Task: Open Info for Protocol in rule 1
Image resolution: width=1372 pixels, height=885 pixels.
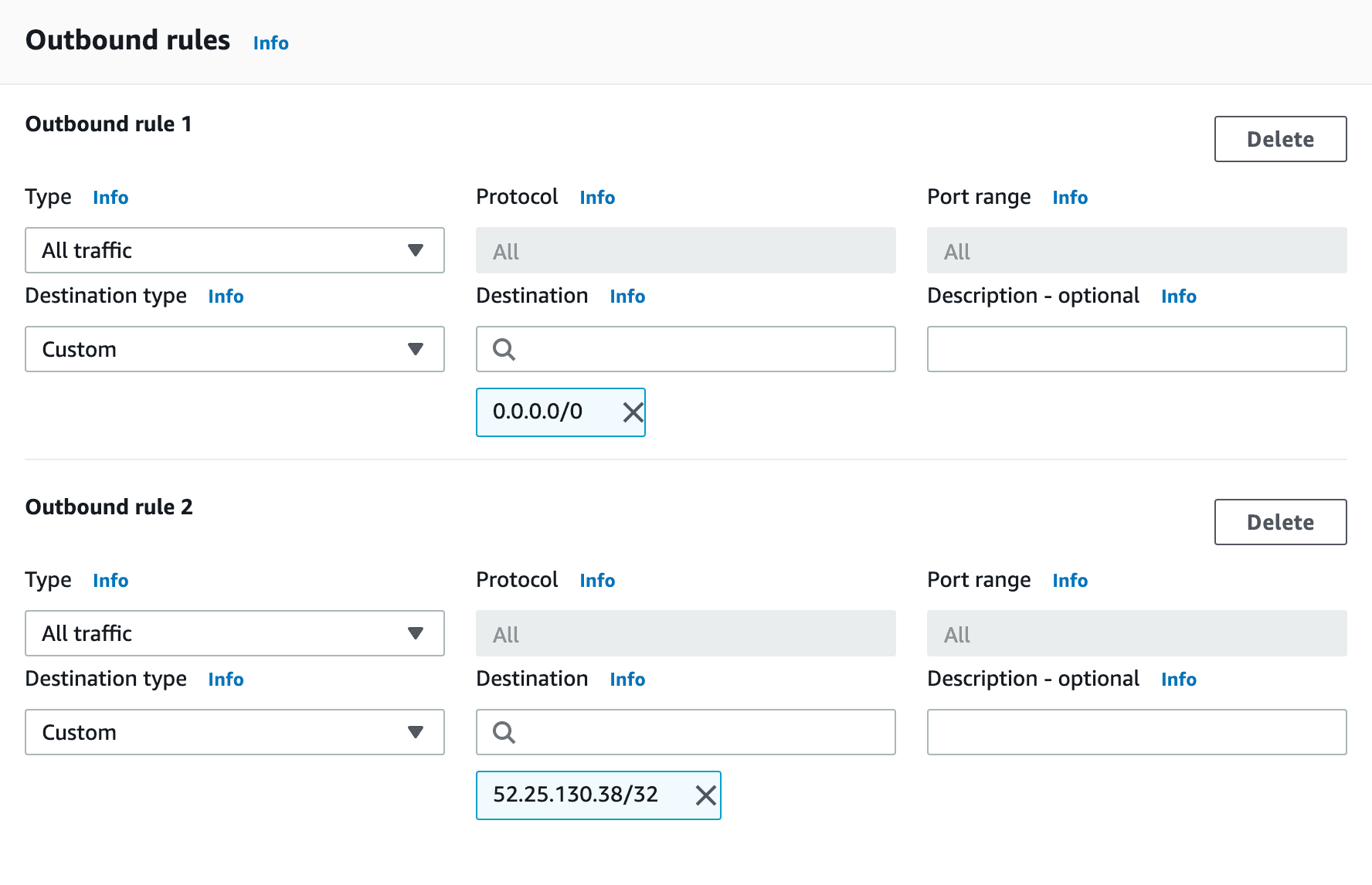Action: coord(596,198)
